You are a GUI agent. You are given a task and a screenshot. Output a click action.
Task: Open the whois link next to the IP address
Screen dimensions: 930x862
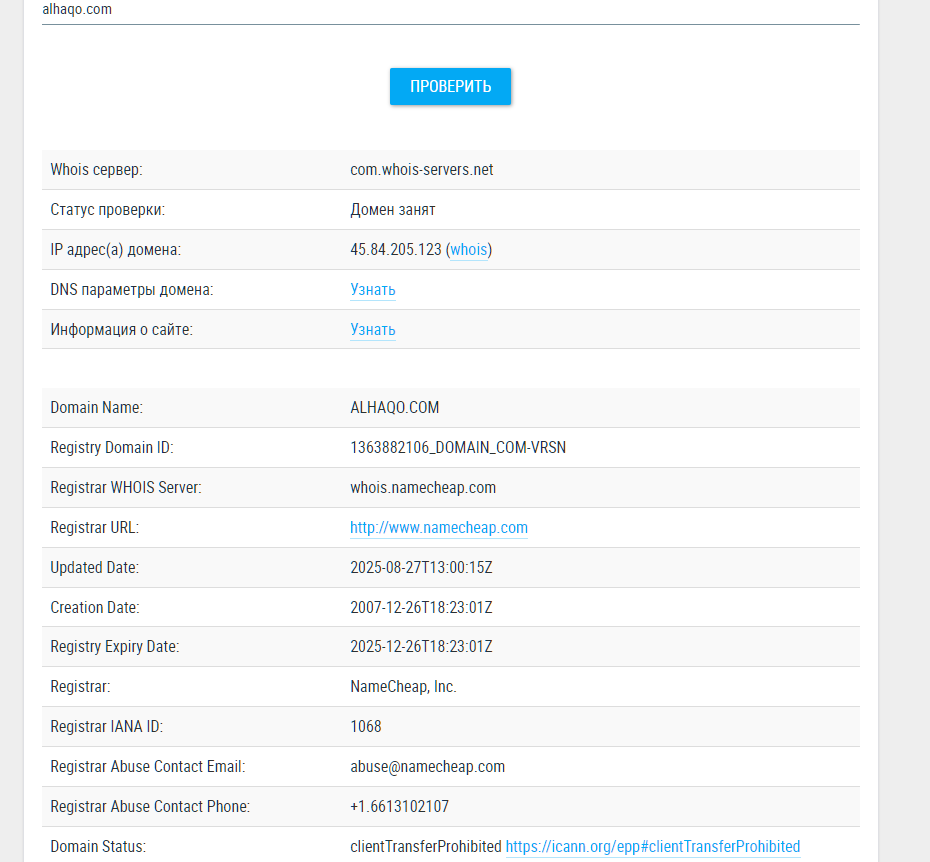pyautogui.click(x=469, y=250)
